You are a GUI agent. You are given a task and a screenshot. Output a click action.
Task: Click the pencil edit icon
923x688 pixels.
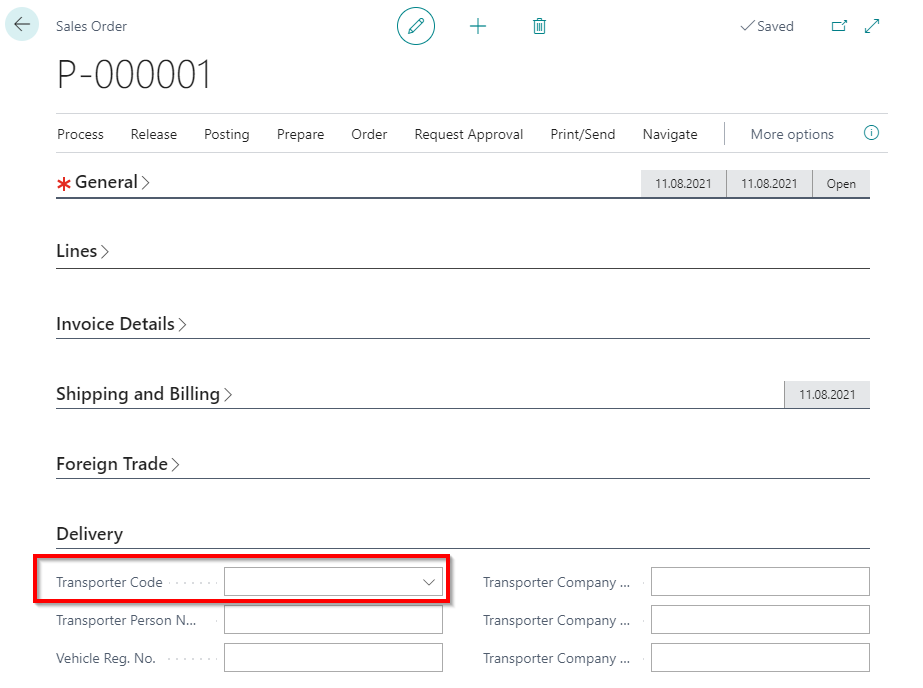pyautogui.click(x=416, y=26)
